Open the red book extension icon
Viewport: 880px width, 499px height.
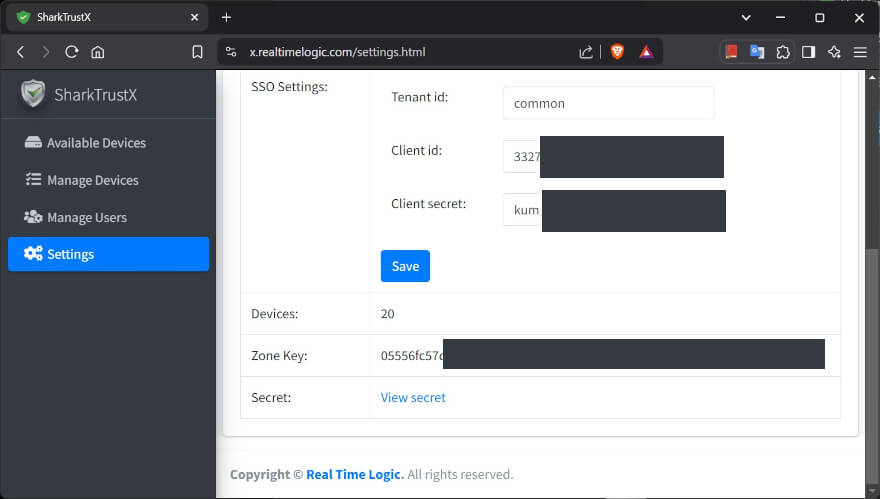tap(731, 52)
